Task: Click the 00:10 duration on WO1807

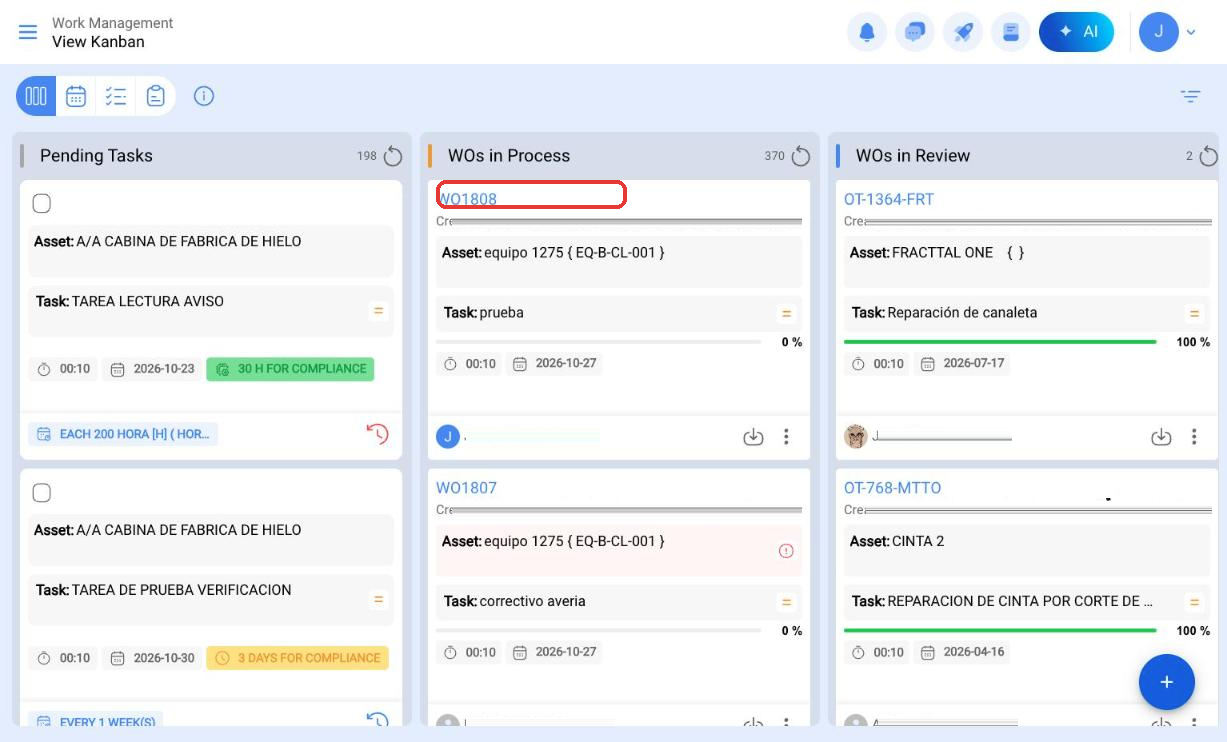Action: click(x=469, y=652)
